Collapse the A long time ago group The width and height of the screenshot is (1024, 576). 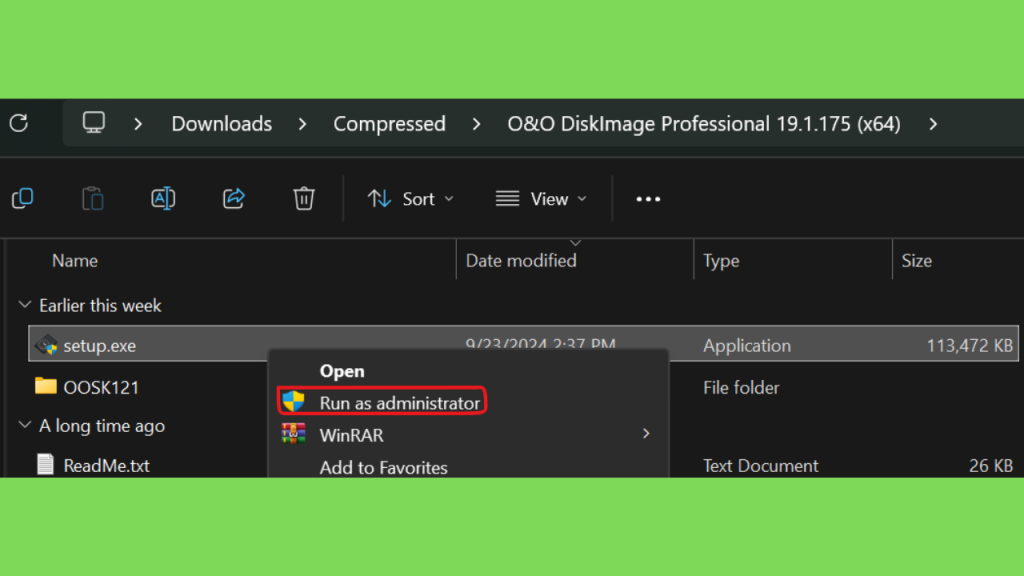pyautogui.click(x=25, y=425)
